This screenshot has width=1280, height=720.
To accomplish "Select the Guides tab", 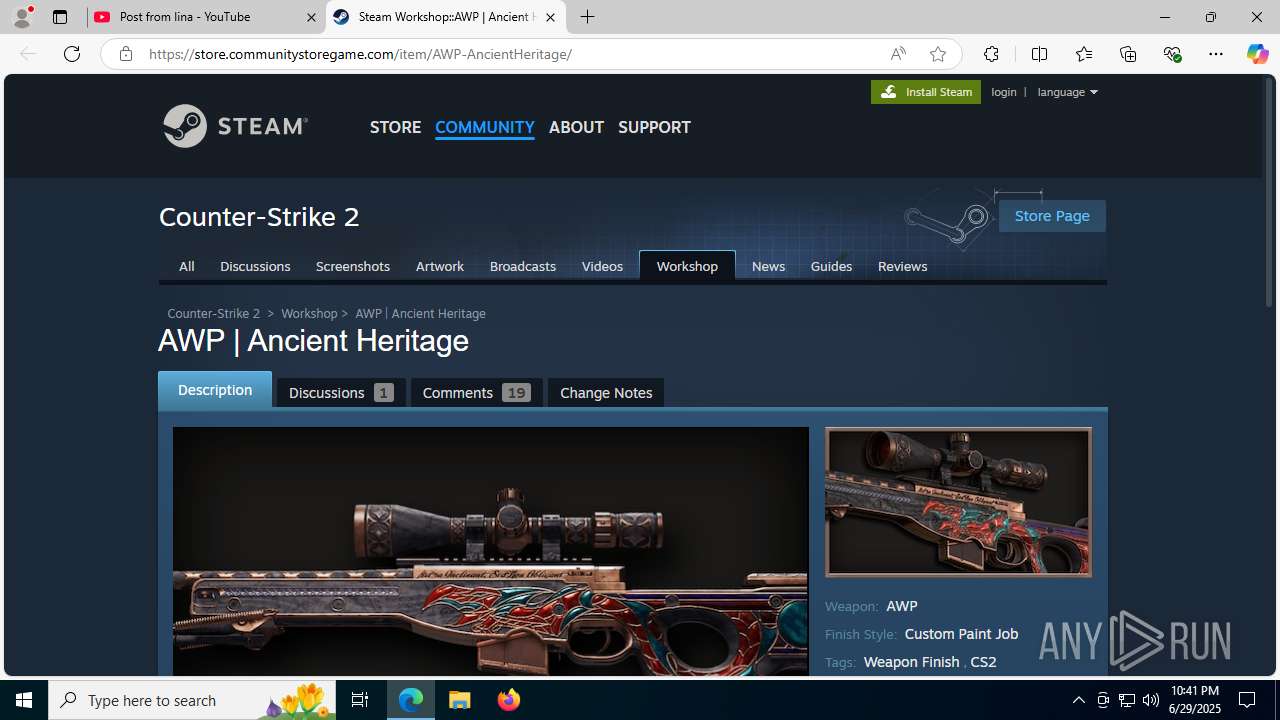I will (x=831, y=266).
